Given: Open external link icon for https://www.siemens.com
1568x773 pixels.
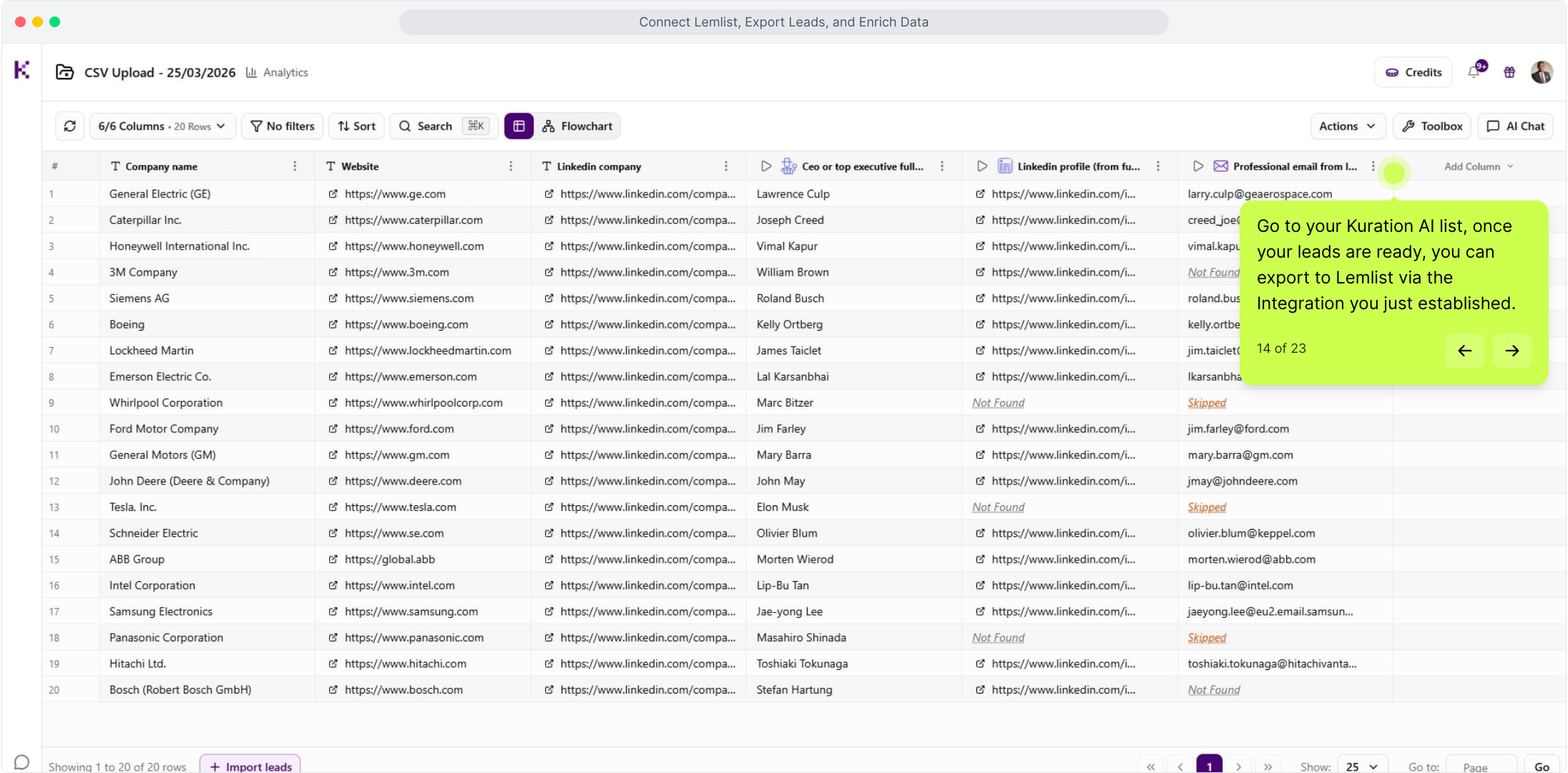Looking at the screenshot, I should click(x=333, y=298).
